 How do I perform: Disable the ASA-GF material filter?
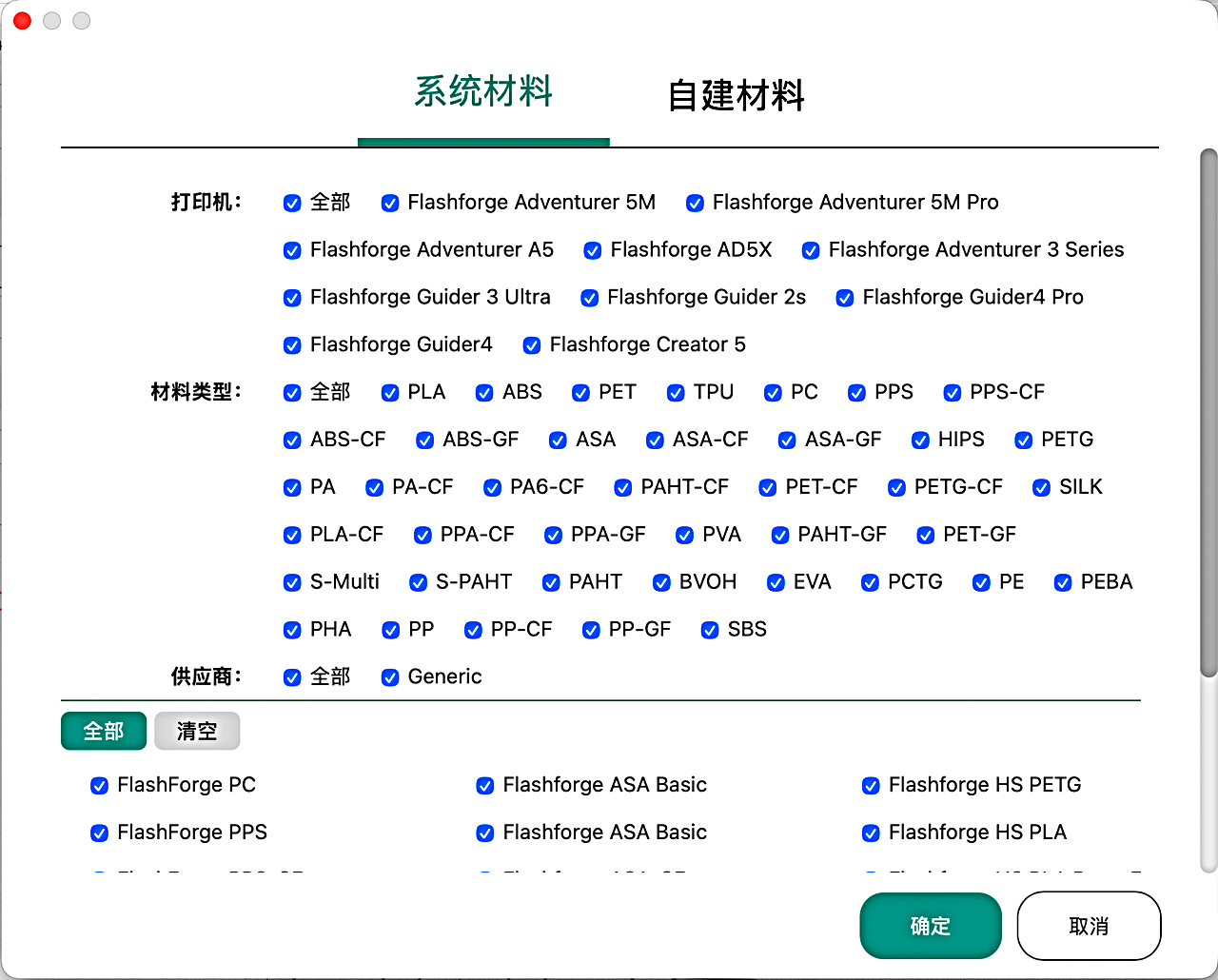(x=787, y=441)
